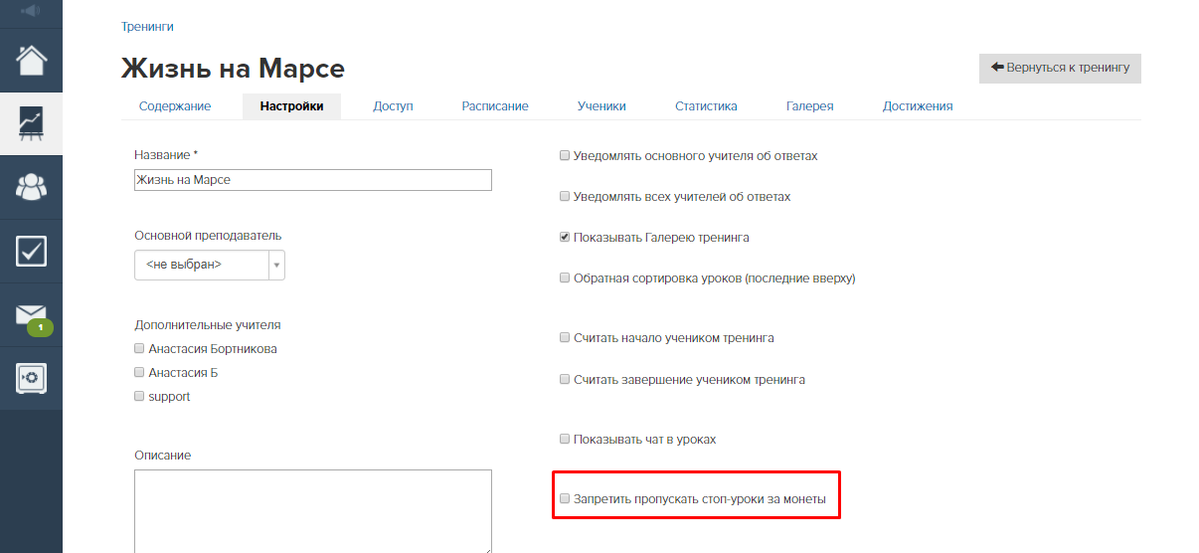Check Показывать чат в уроках
1199x553 pixels.
pyautogui.click(x=565, y=440)
